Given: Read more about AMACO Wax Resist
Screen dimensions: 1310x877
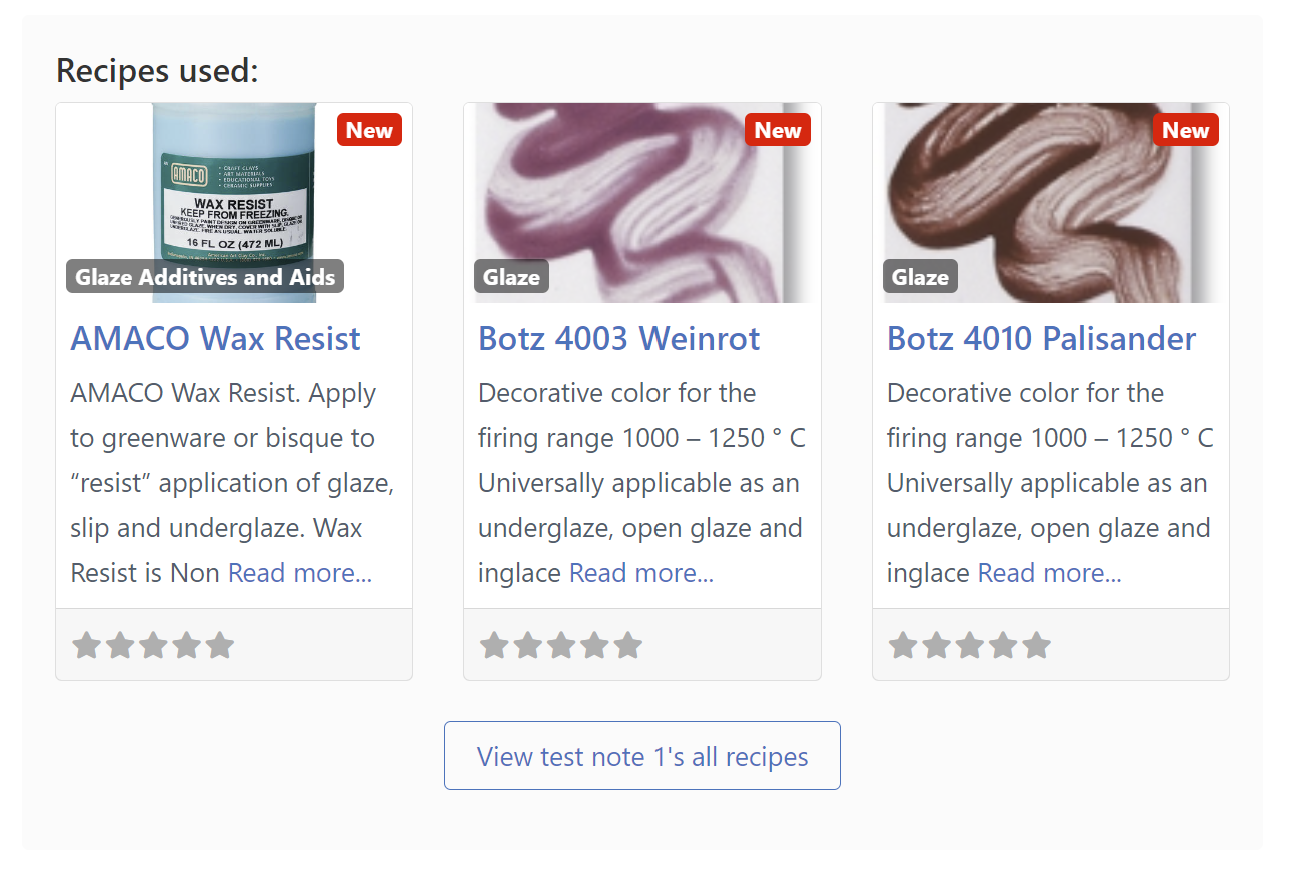Looking at the screenshot, I should pyautogui.click(x=300, y=573).
